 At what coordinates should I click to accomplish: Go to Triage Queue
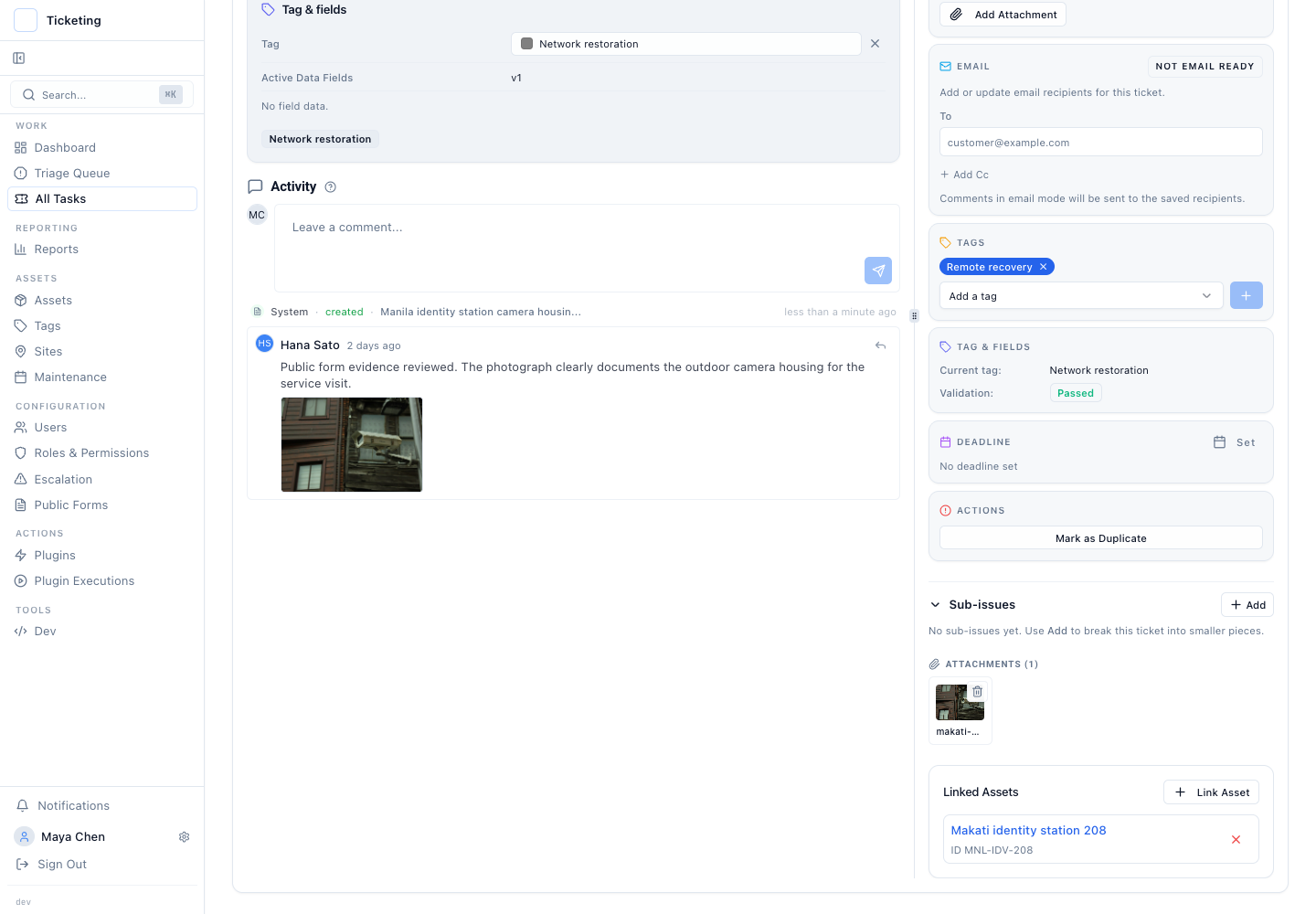point(71,174)
